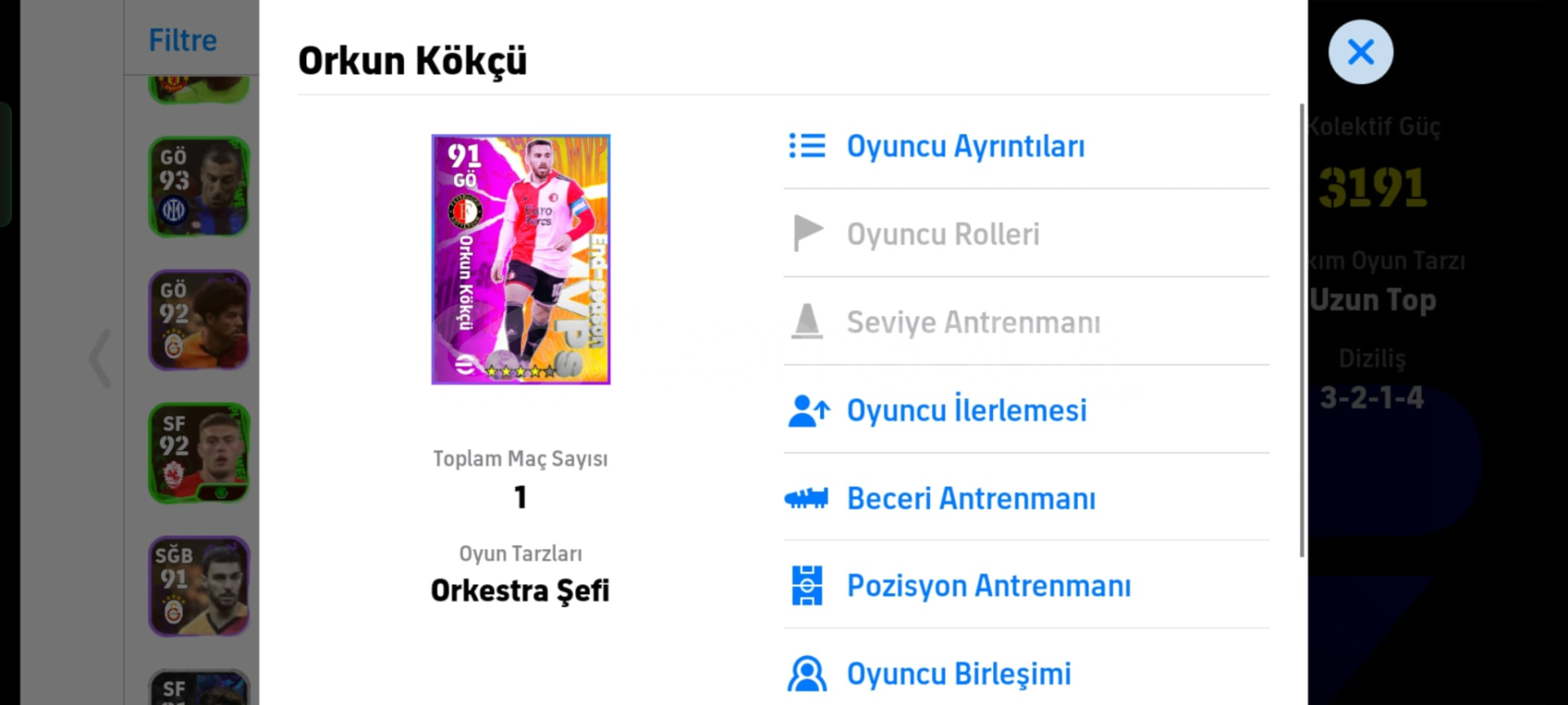
Task: Tap Oyuncu Birleşimi label
Action: pos(959,674)
